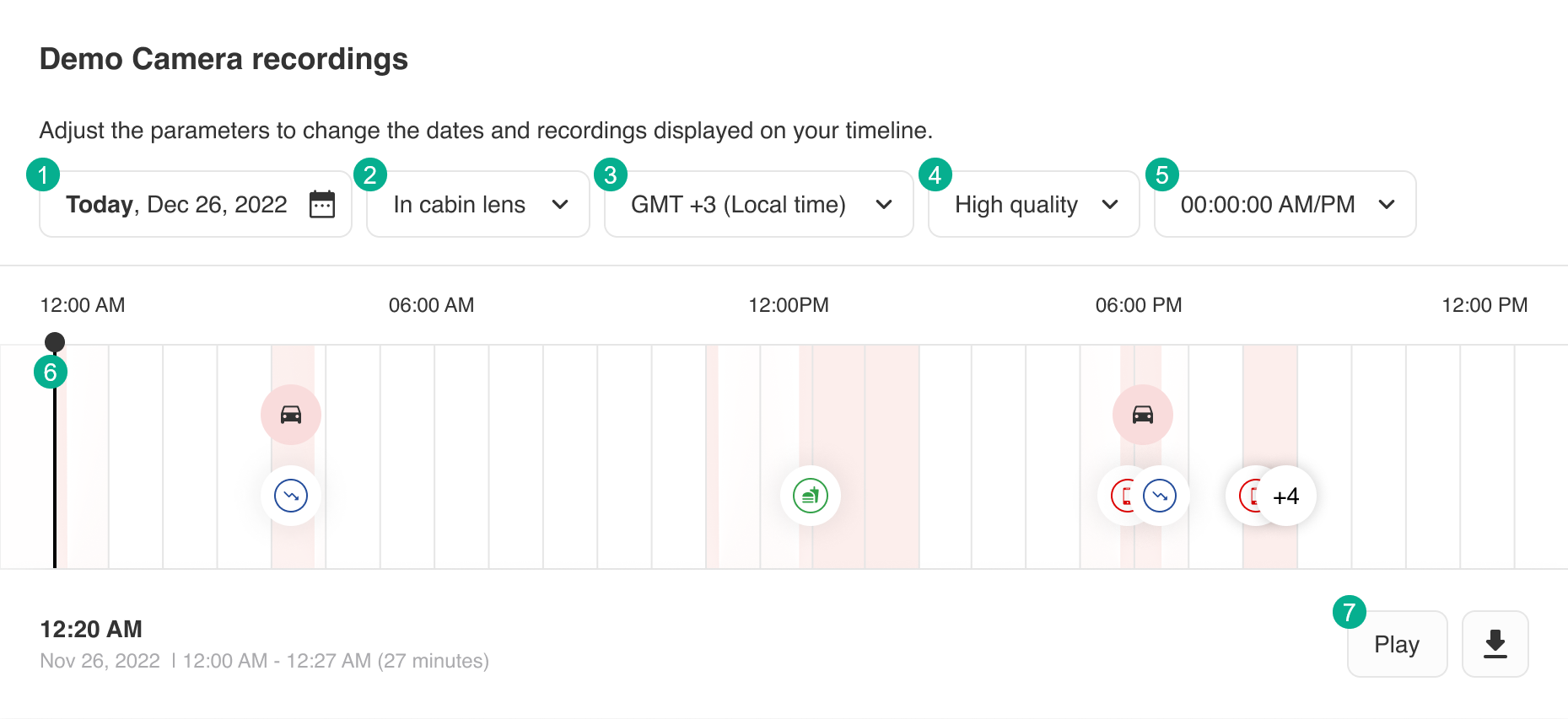The width and height of the screenshot is (1568, 719).
Task: Open the 00:00:00 AM/PM time format dropdown
Action: 1284,205
